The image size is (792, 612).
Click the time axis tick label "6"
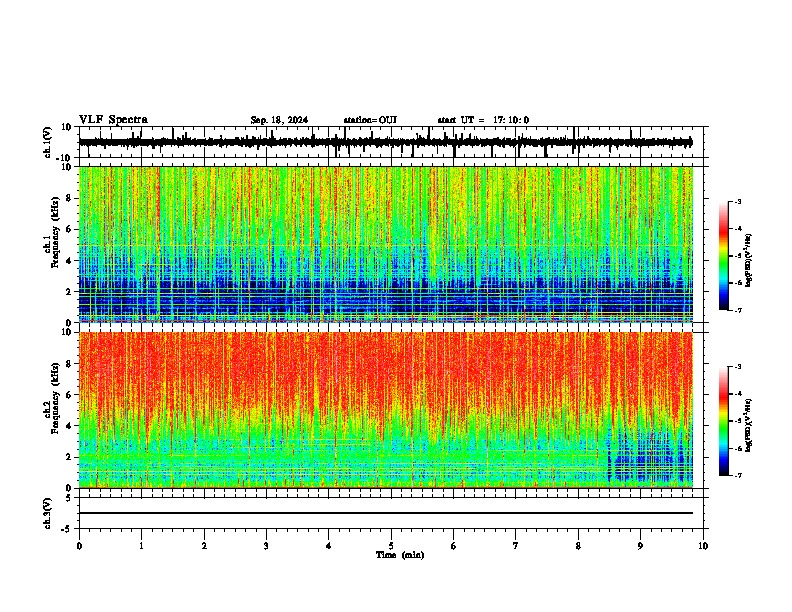(x=454, y=546)
